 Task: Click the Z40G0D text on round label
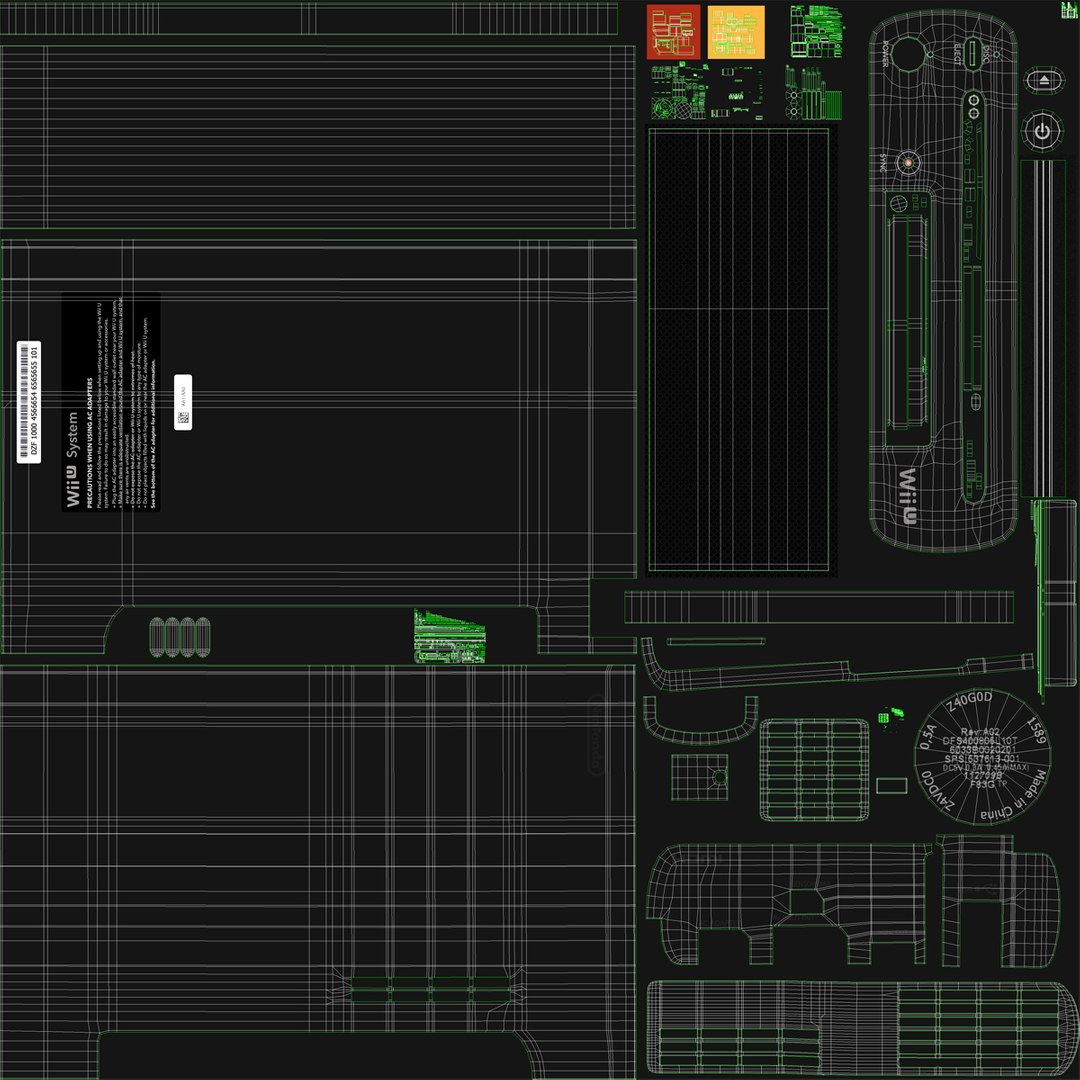(969, 702)
